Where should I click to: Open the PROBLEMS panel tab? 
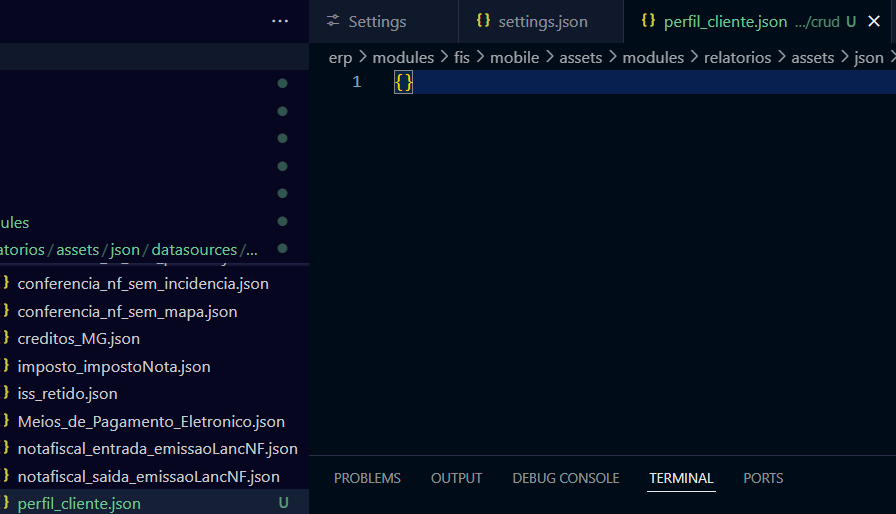pyautogui.click(x=367, y=478)
